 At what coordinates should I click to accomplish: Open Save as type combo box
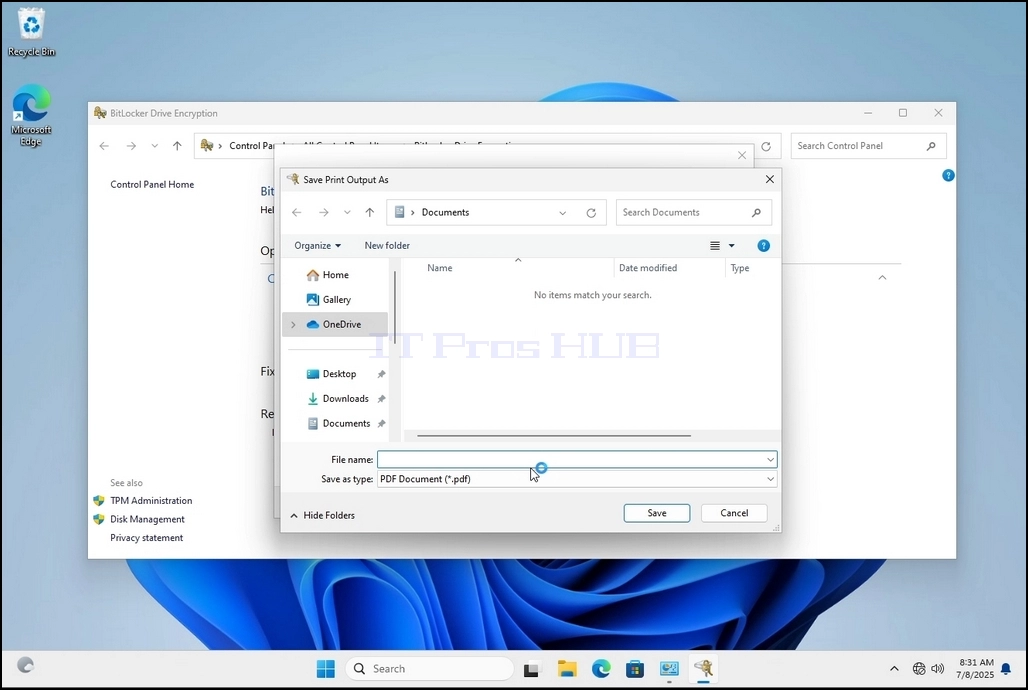(x=577, y=479)
